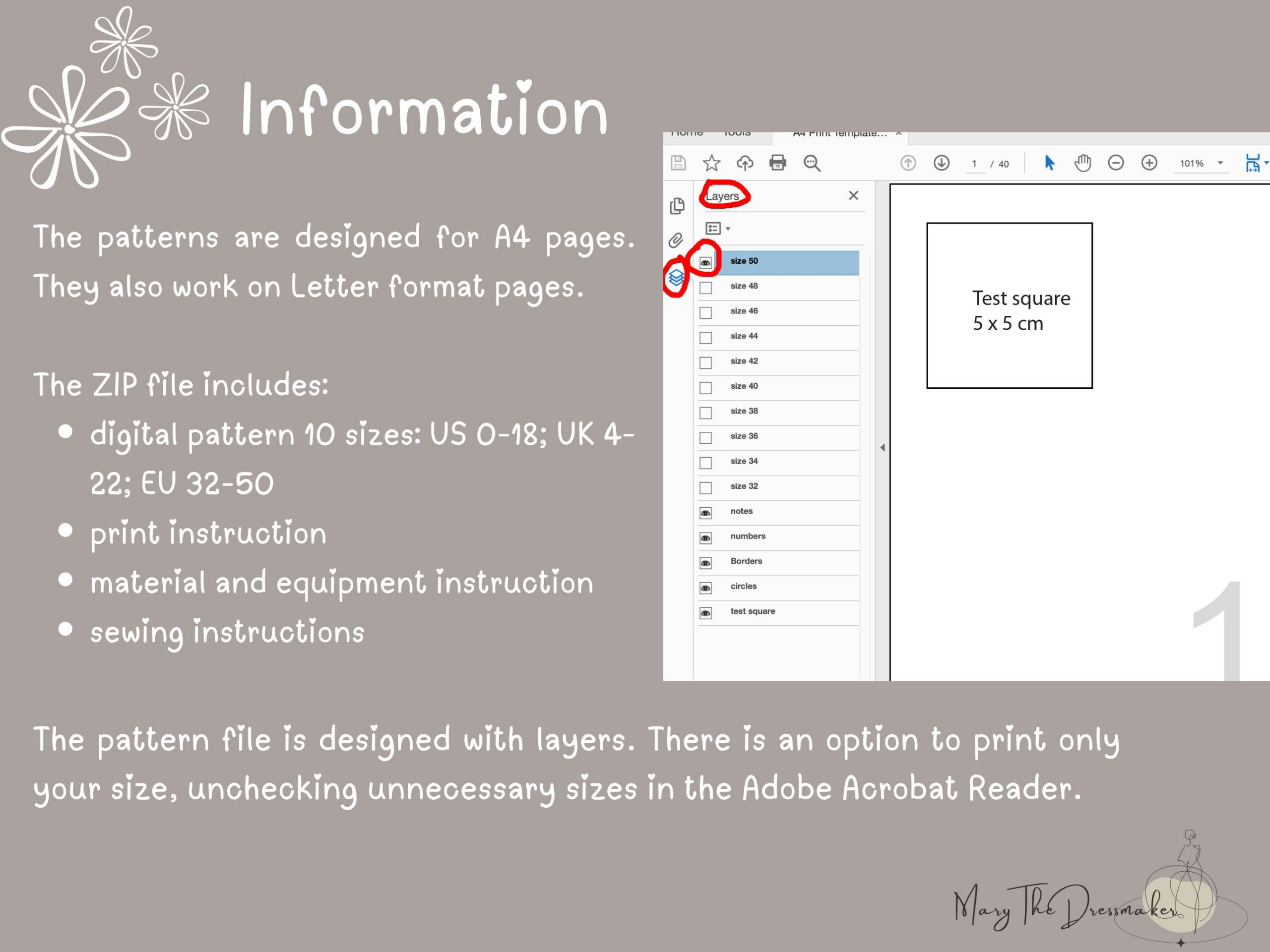1270x952 pixels.
Task: Open the Layers panel icon
Action: (x=676, y=278)
